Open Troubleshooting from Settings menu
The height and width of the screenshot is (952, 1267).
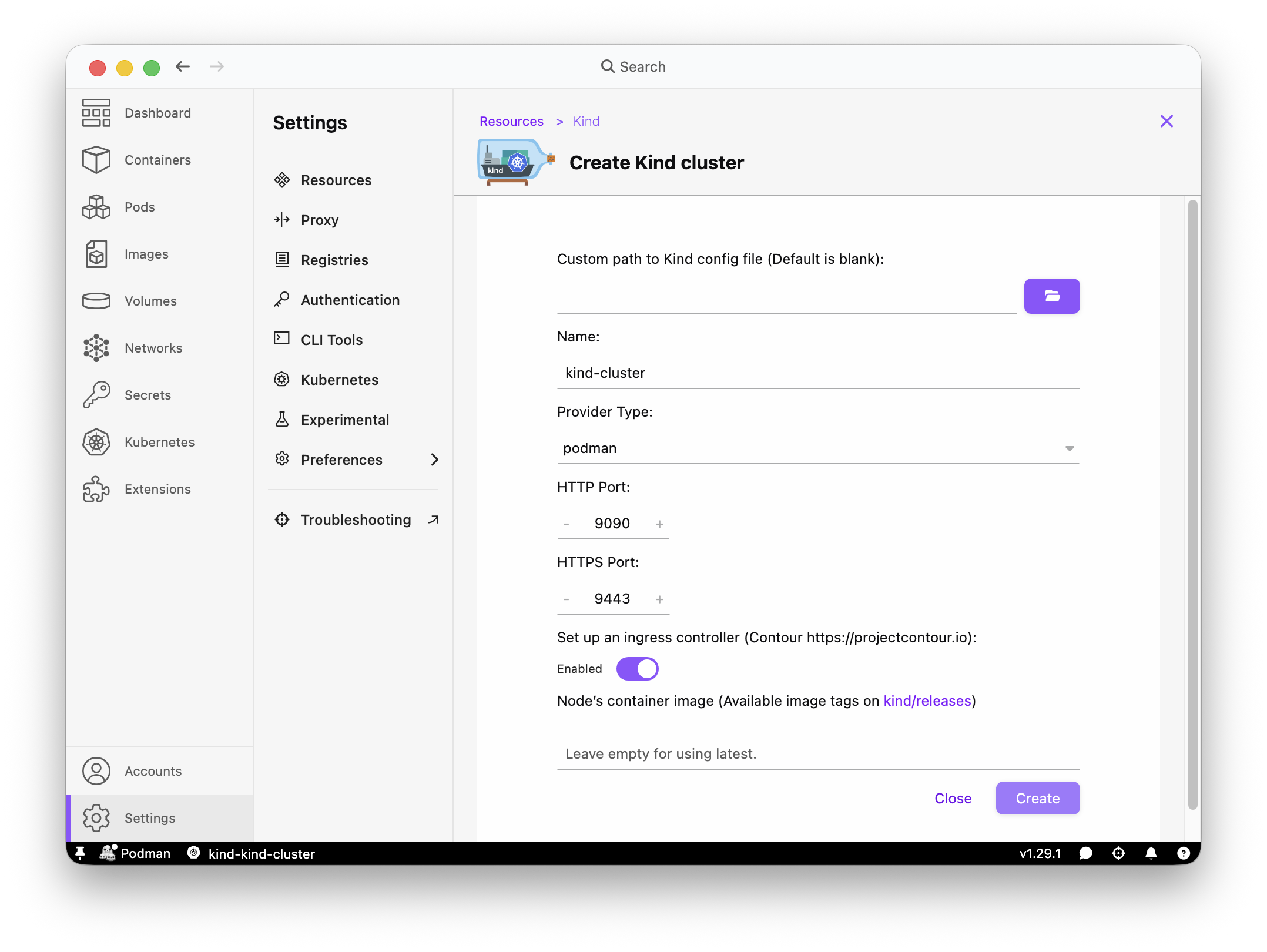point(353,519)
